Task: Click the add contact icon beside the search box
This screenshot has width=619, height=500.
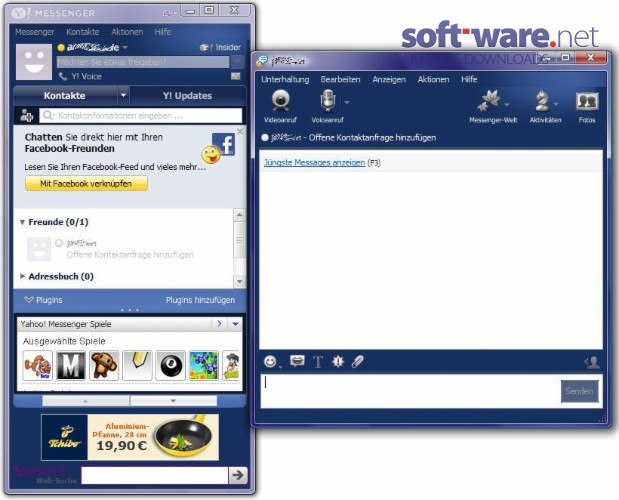Action: tap(26, 116)
